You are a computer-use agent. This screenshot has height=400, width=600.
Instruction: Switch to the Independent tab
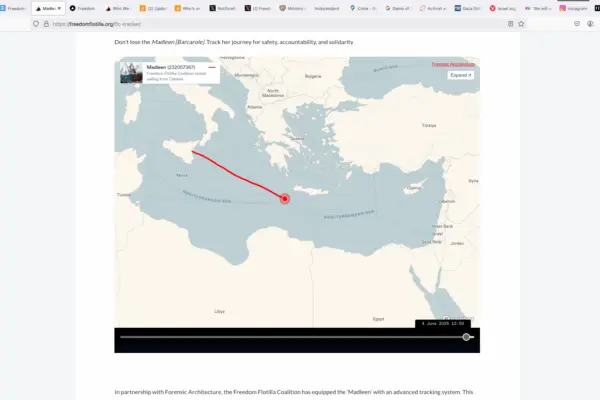[x=326, y=8]
